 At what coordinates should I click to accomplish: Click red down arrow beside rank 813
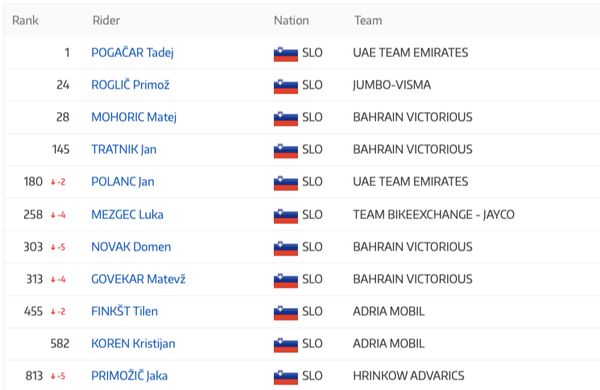(53, 377)
